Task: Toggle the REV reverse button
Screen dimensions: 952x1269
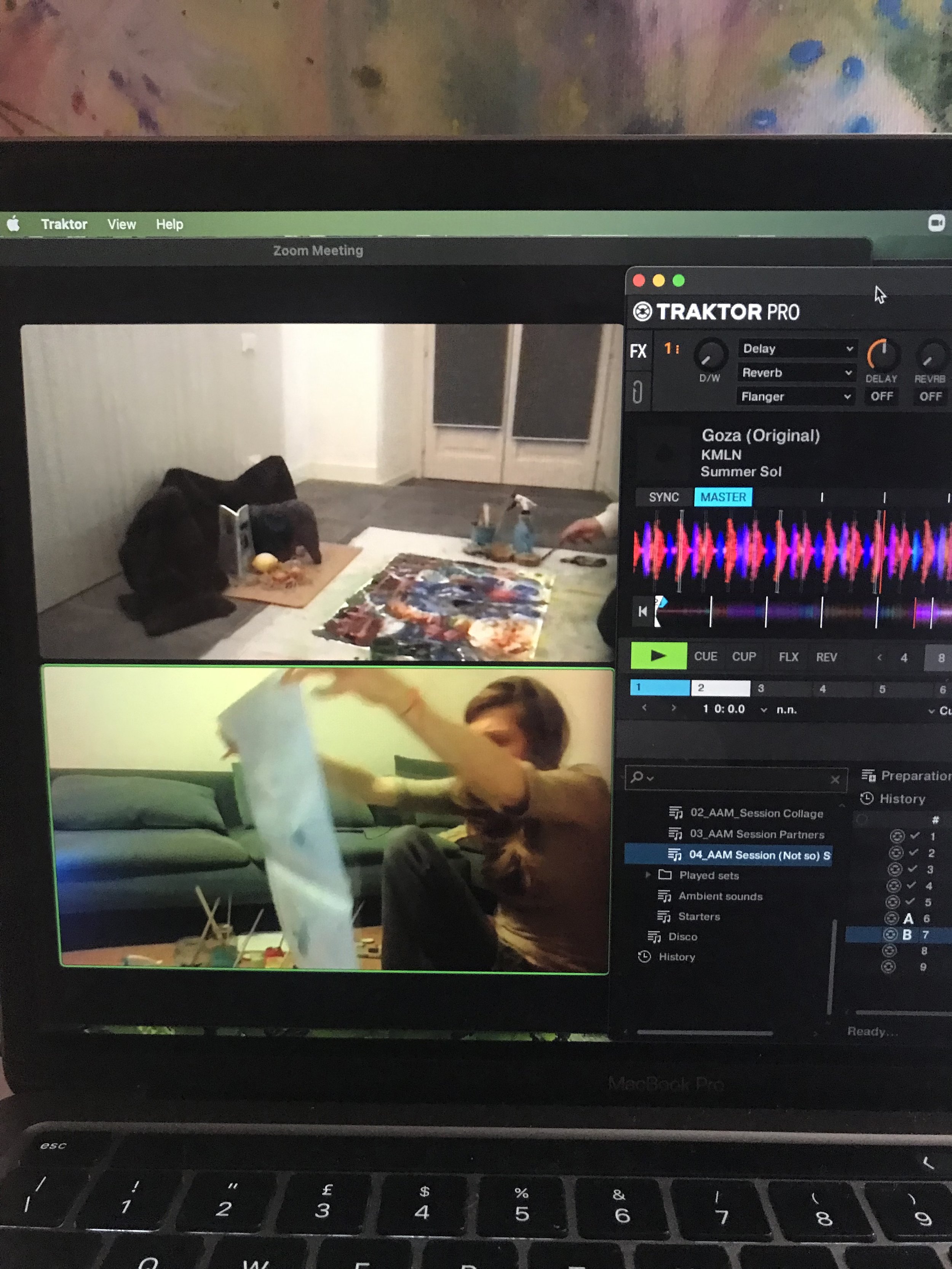Action: (x=827, y=658)
